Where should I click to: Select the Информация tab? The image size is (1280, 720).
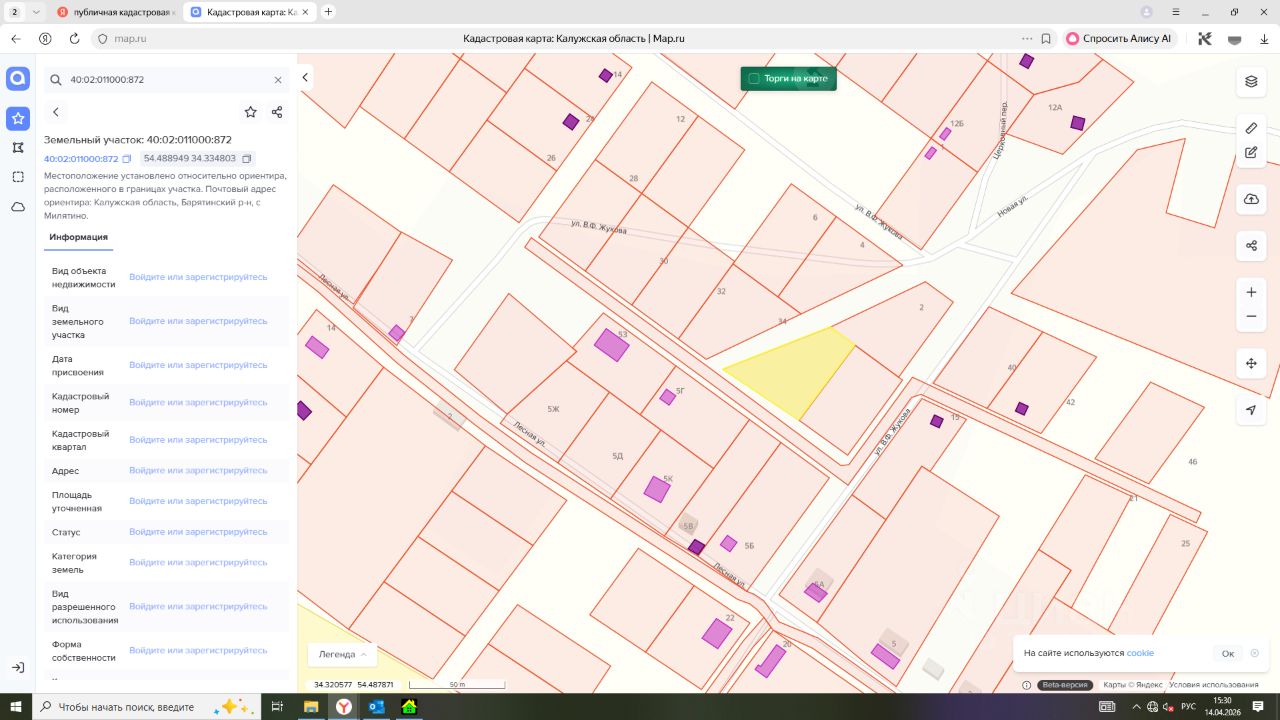(78, 237)
